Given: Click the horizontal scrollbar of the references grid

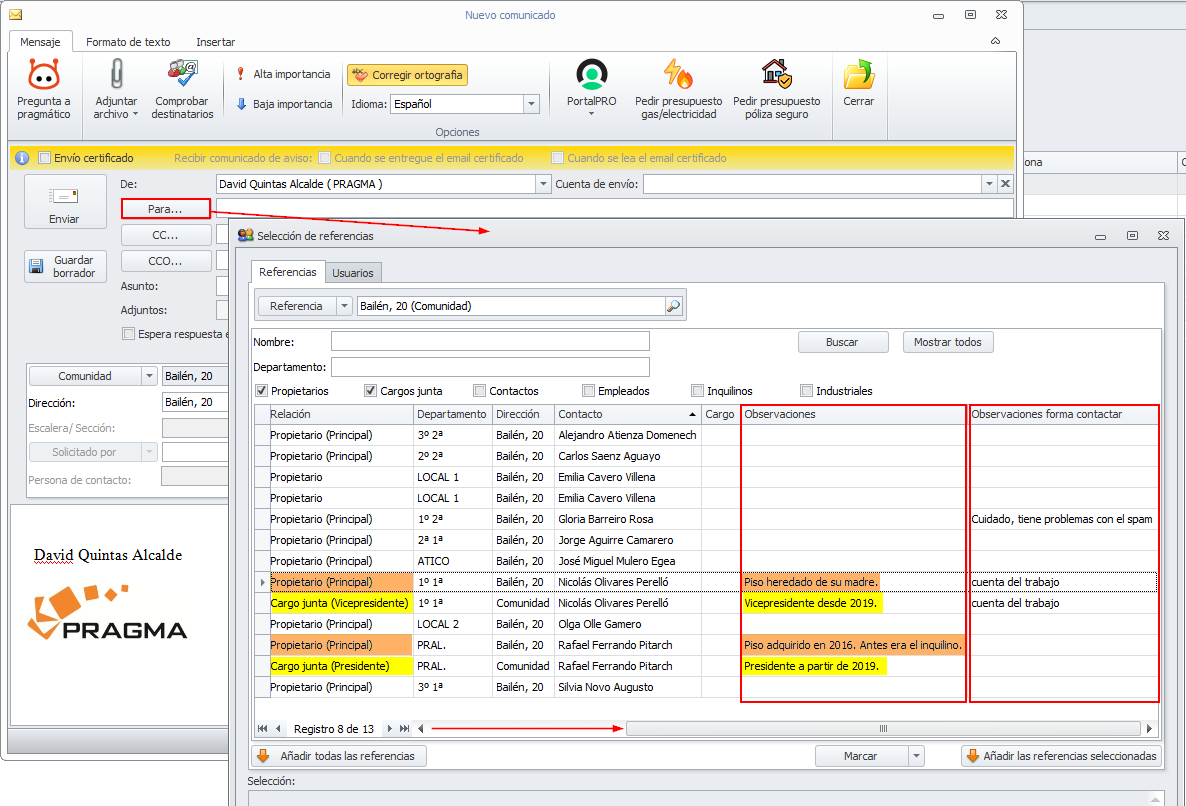Looking at the screenshot, I should 882,729.
